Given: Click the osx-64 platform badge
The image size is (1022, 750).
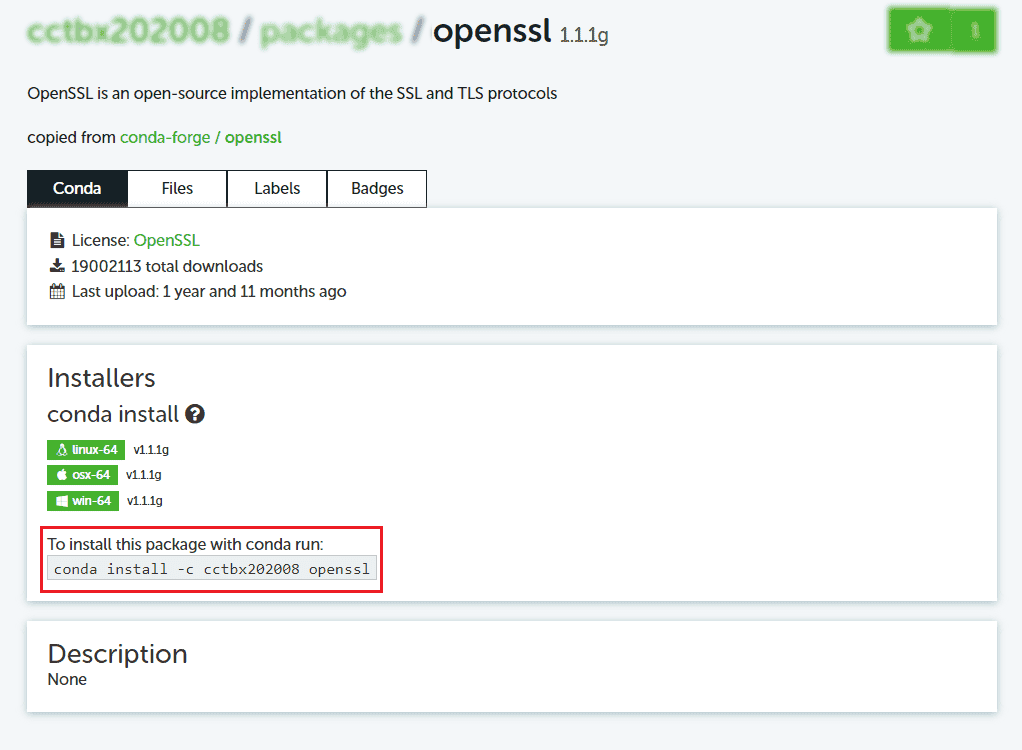Looking at the screenshot, I should pyautogui.click(x=82, y=475).
